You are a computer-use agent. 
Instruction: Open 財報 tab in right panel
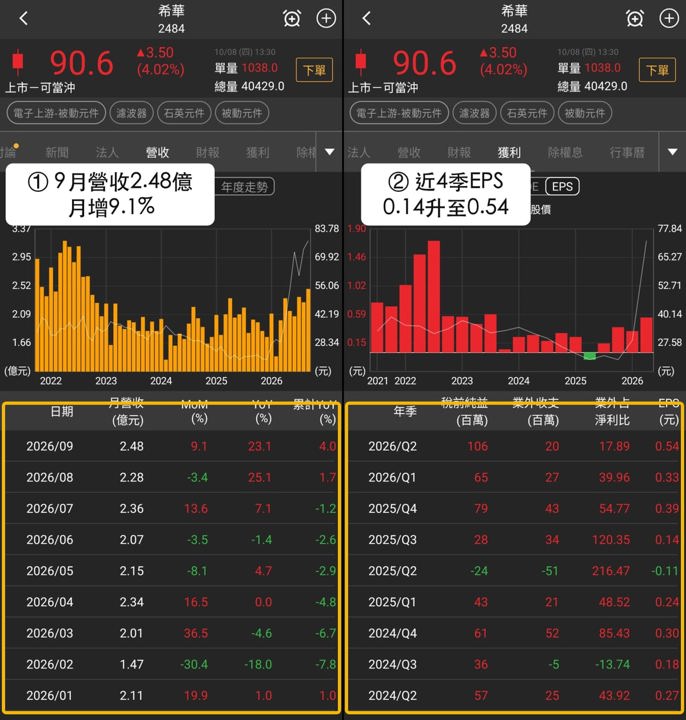click(x=459, y=152)
